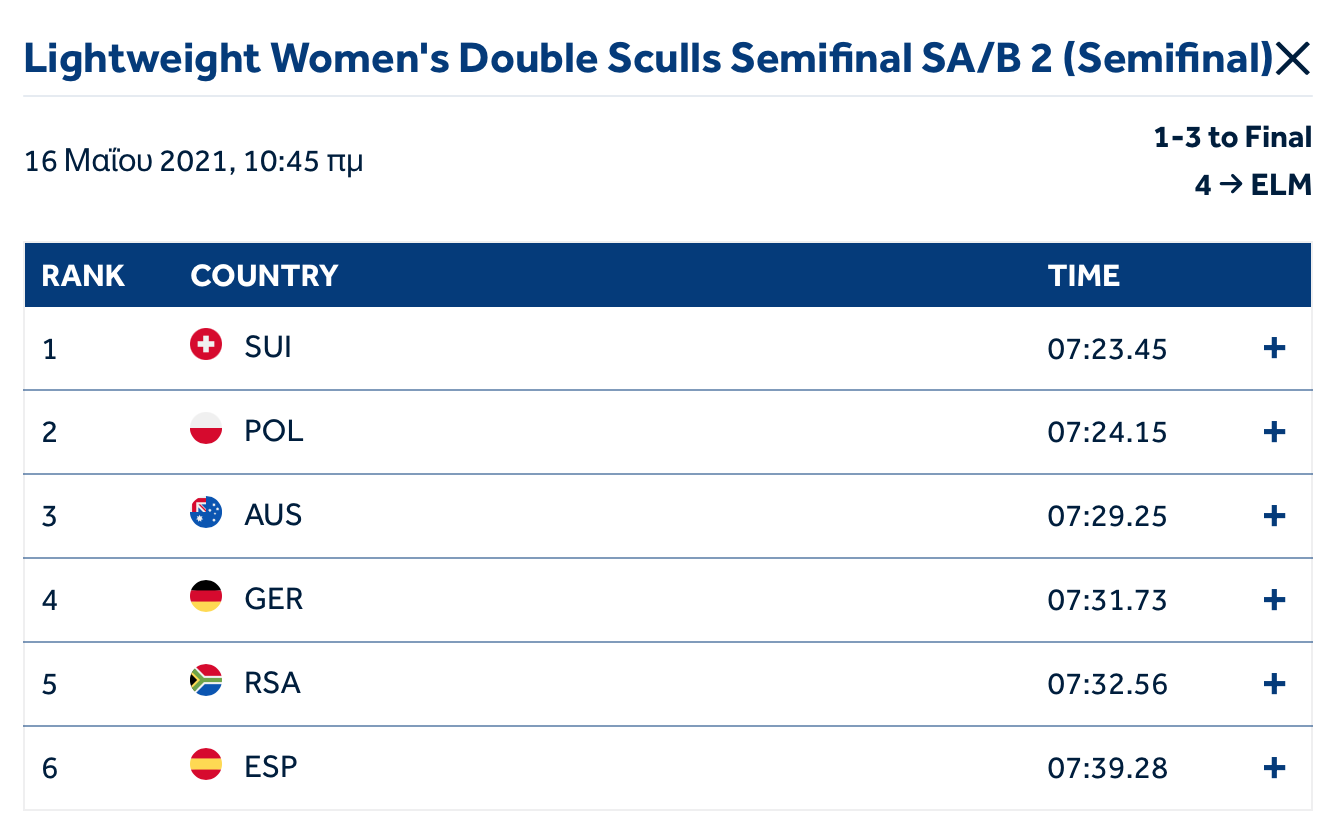The image size is (1340, 830).
Task: Click the Poland flag icon
Action: (206, 430)
